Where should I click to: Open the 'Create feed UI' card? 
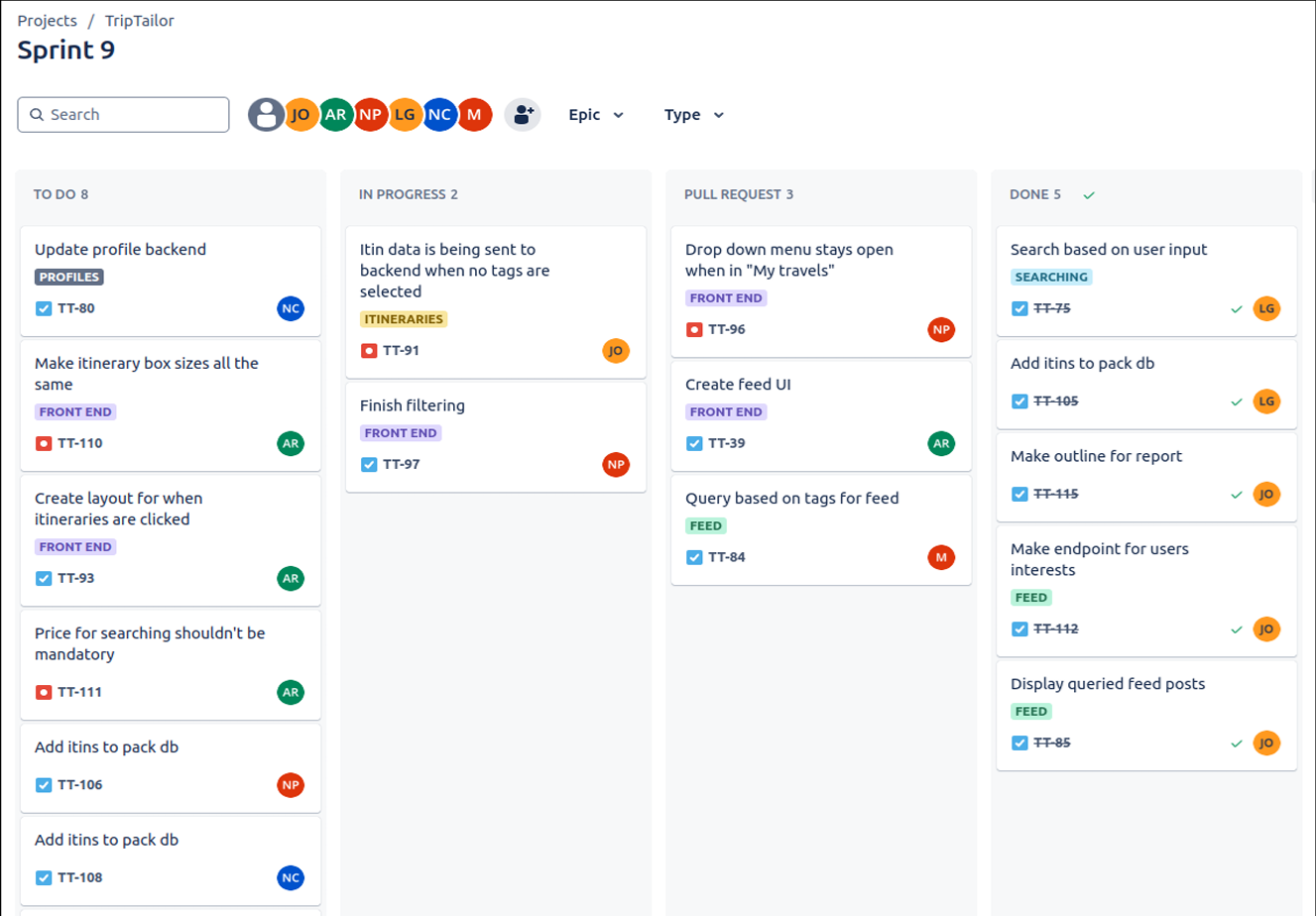(821, 415)
